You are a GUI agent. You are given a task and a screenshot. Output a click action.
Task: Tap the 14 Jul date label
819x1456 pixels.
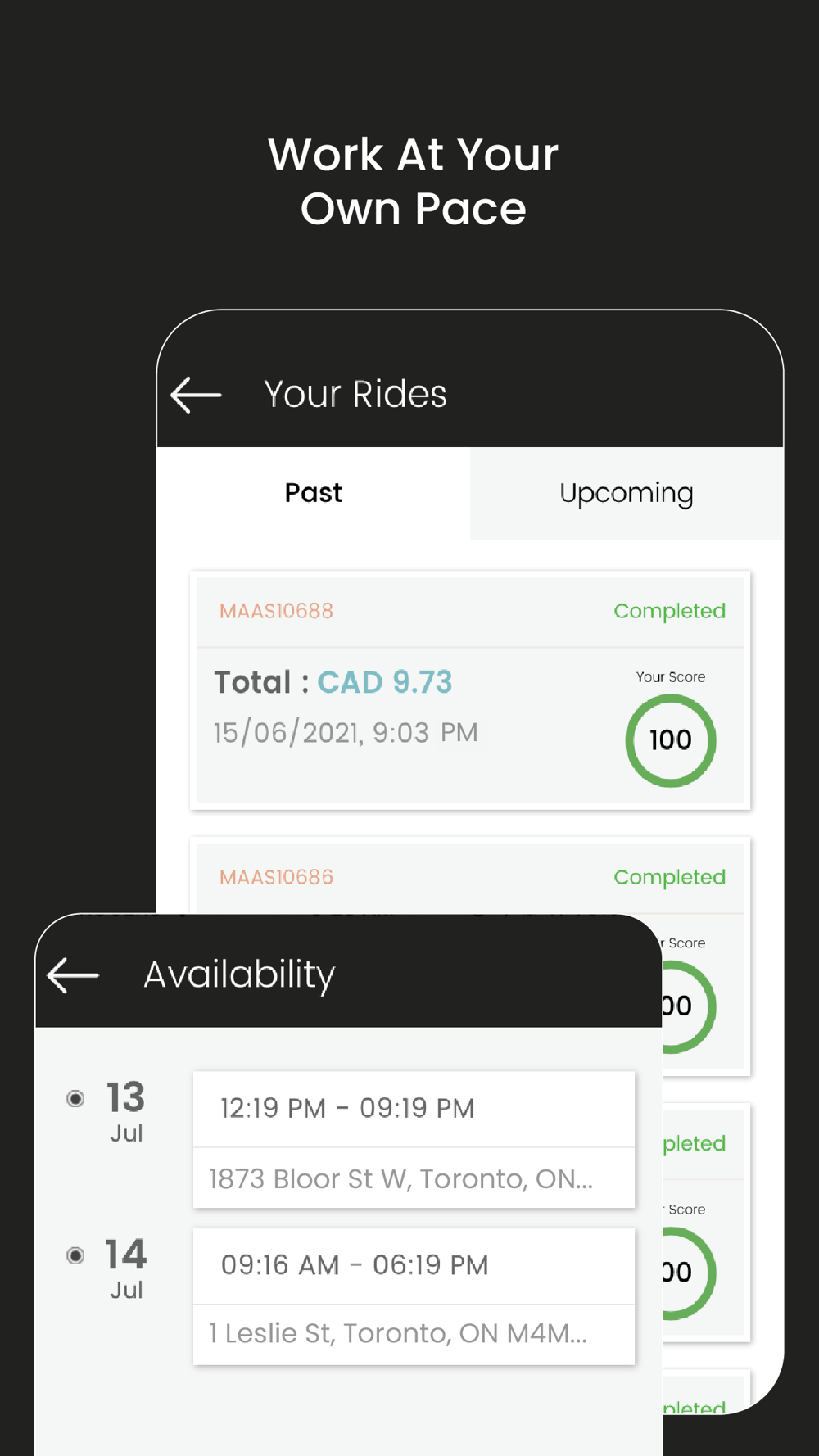(126, 1269)
